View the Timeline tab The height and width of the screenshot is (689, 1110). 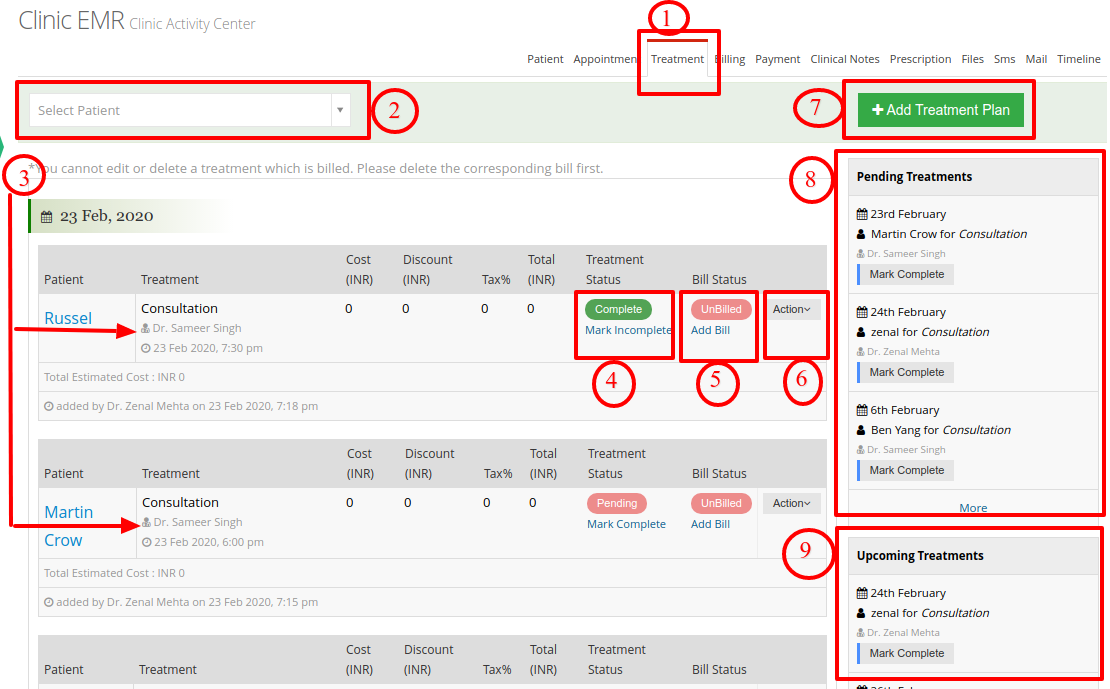[1078, 59]
